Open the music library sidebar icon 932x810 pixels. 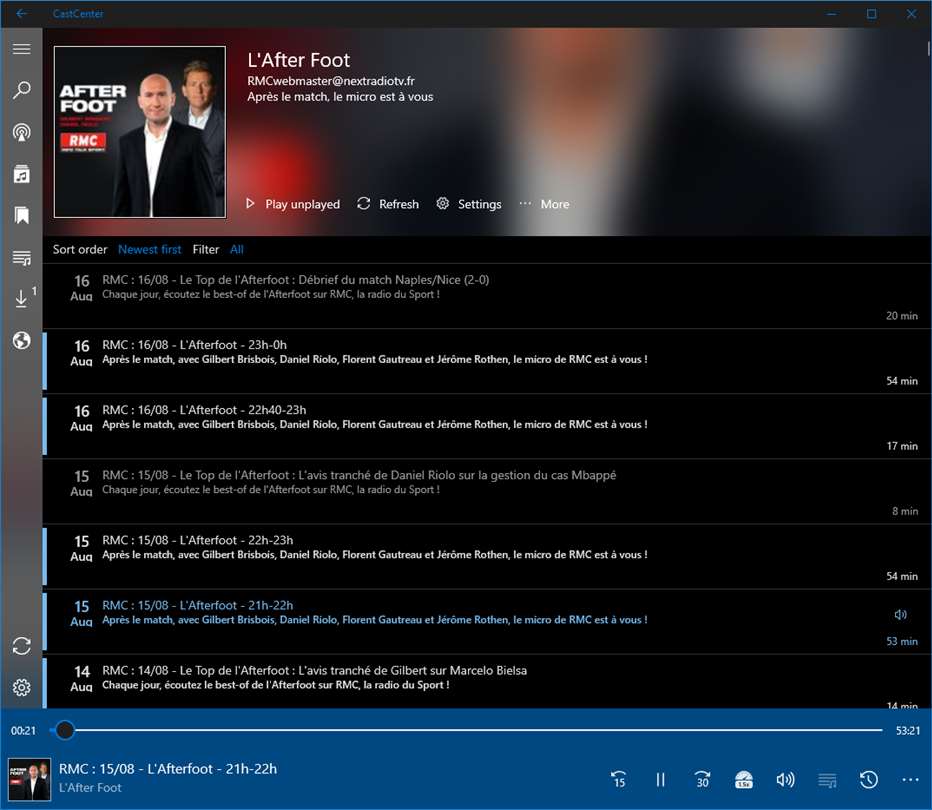point(21,174)
